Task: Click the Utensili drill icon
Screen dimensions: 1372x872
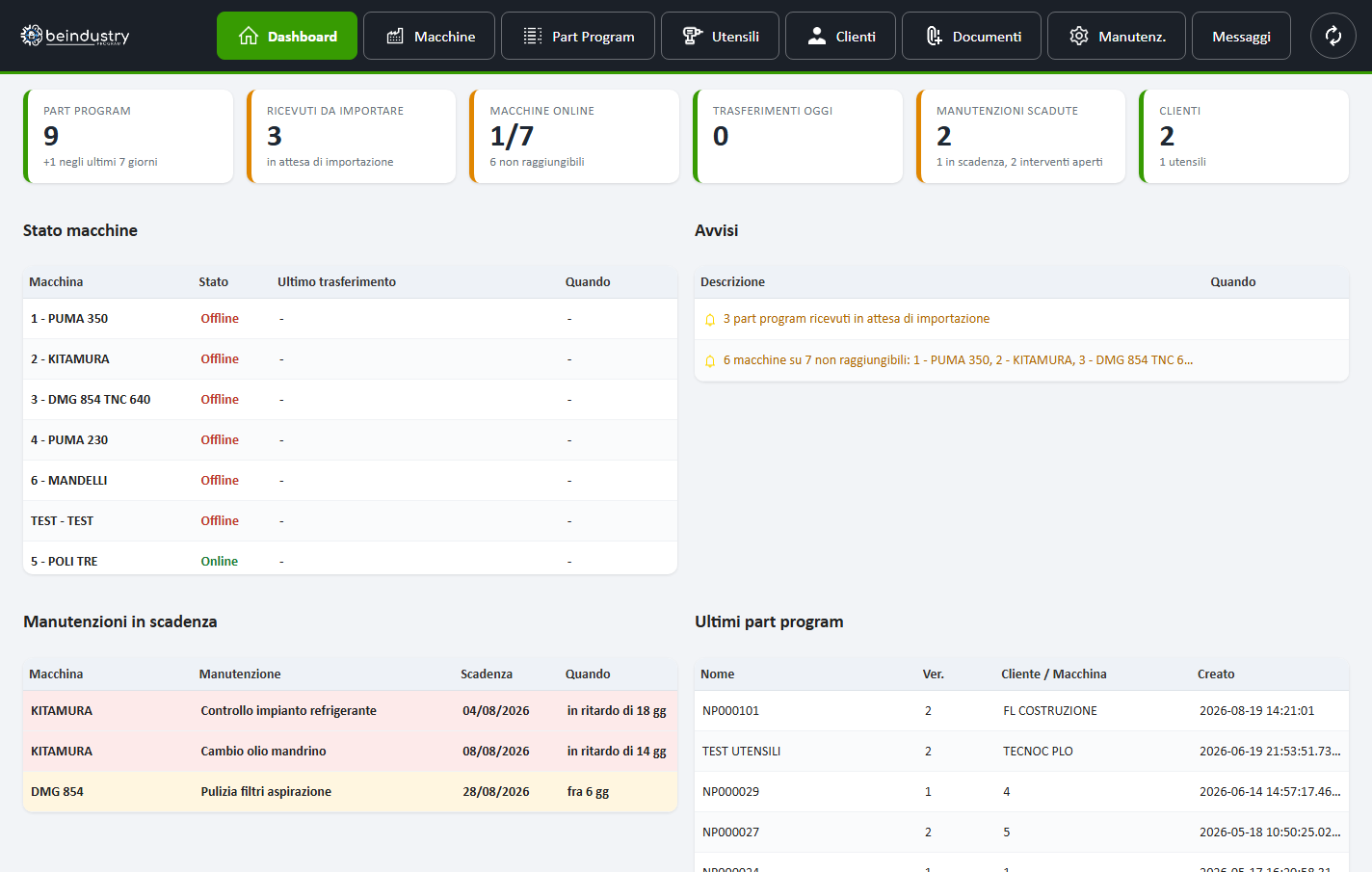Action: coord(692,36)
